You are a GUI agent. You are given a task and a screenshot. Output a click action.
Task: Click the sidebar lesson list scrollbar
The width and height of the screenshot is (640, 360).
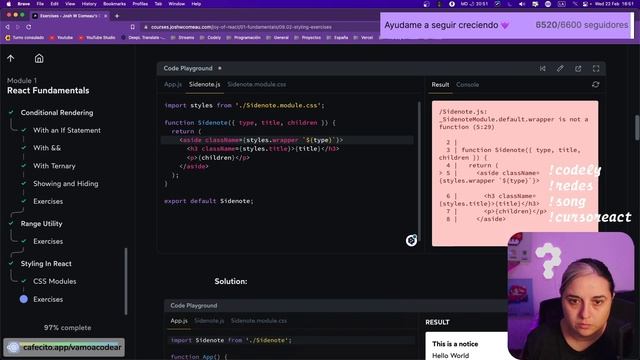(126, 281)
